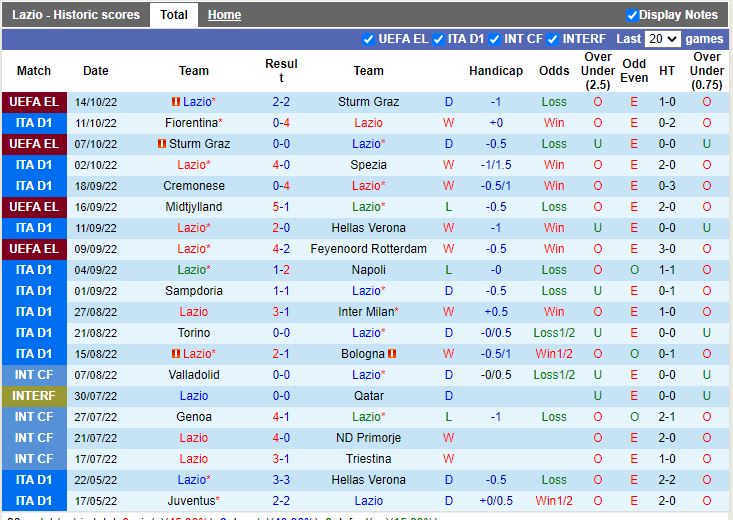The width and height of the screenshot is (733, 520).
Task: Click red card icon before Lazio on 15/08/22
Action: point(176,354)
